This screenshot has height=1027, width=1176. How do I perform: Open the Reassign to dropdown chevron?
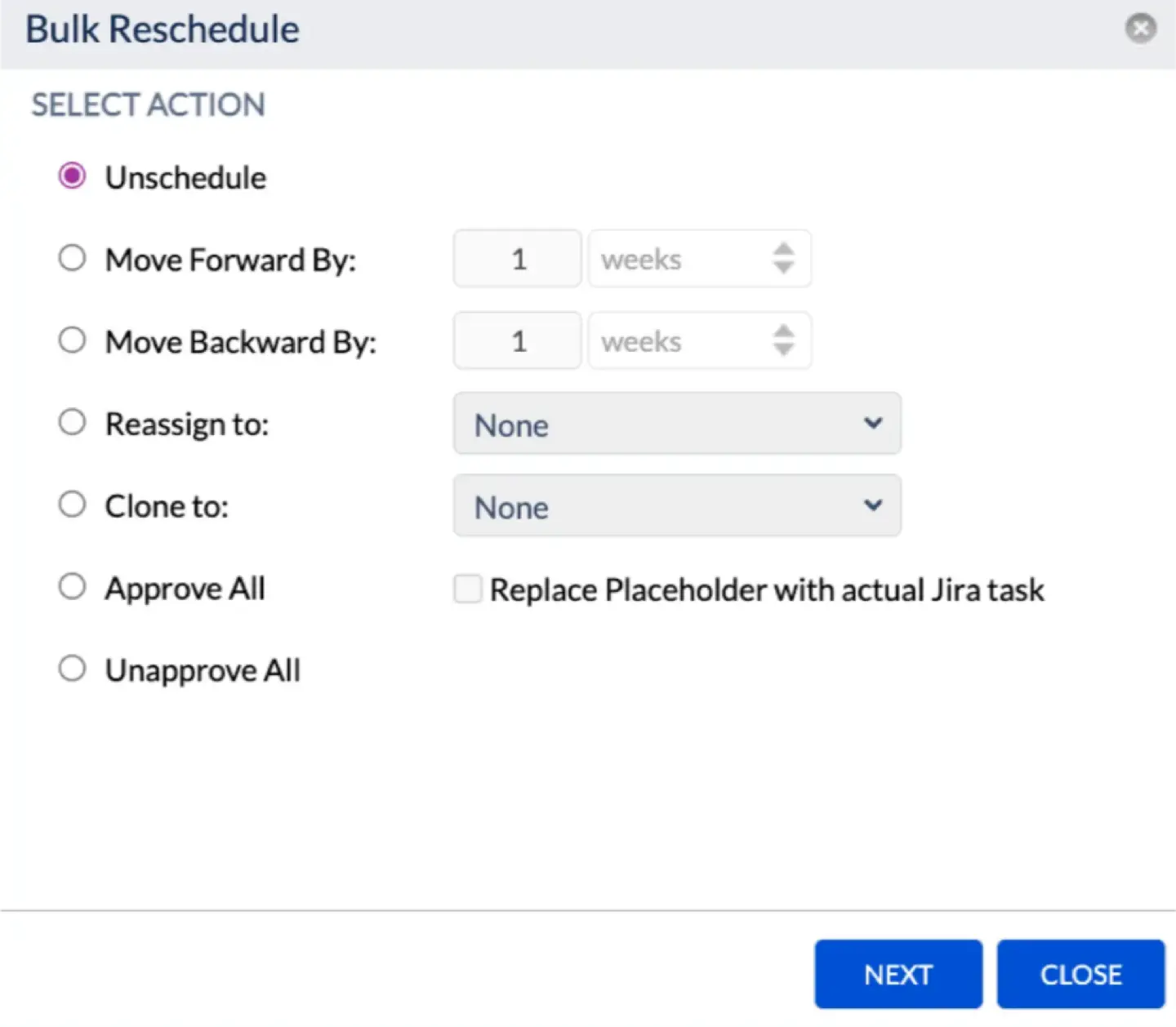point(872,424)
